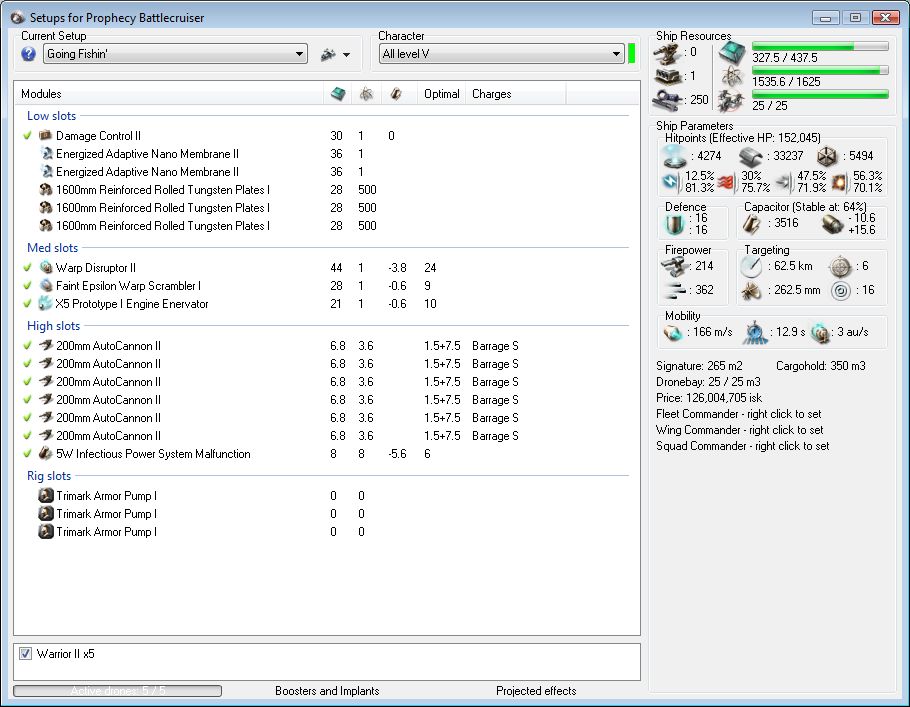Open the Boosters and Implants section
This screenshot has width=910, height=707.
327,691
